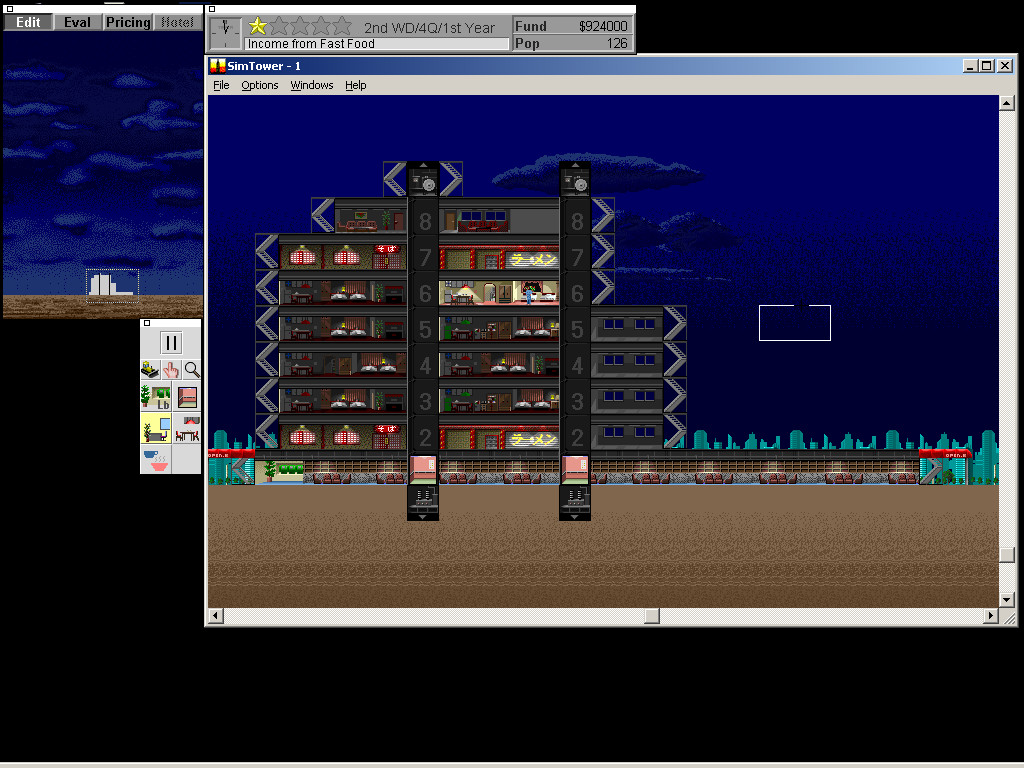Pause the game with the pause button
The height and width of the screenshot is (768, 1024).
(171, 343)
